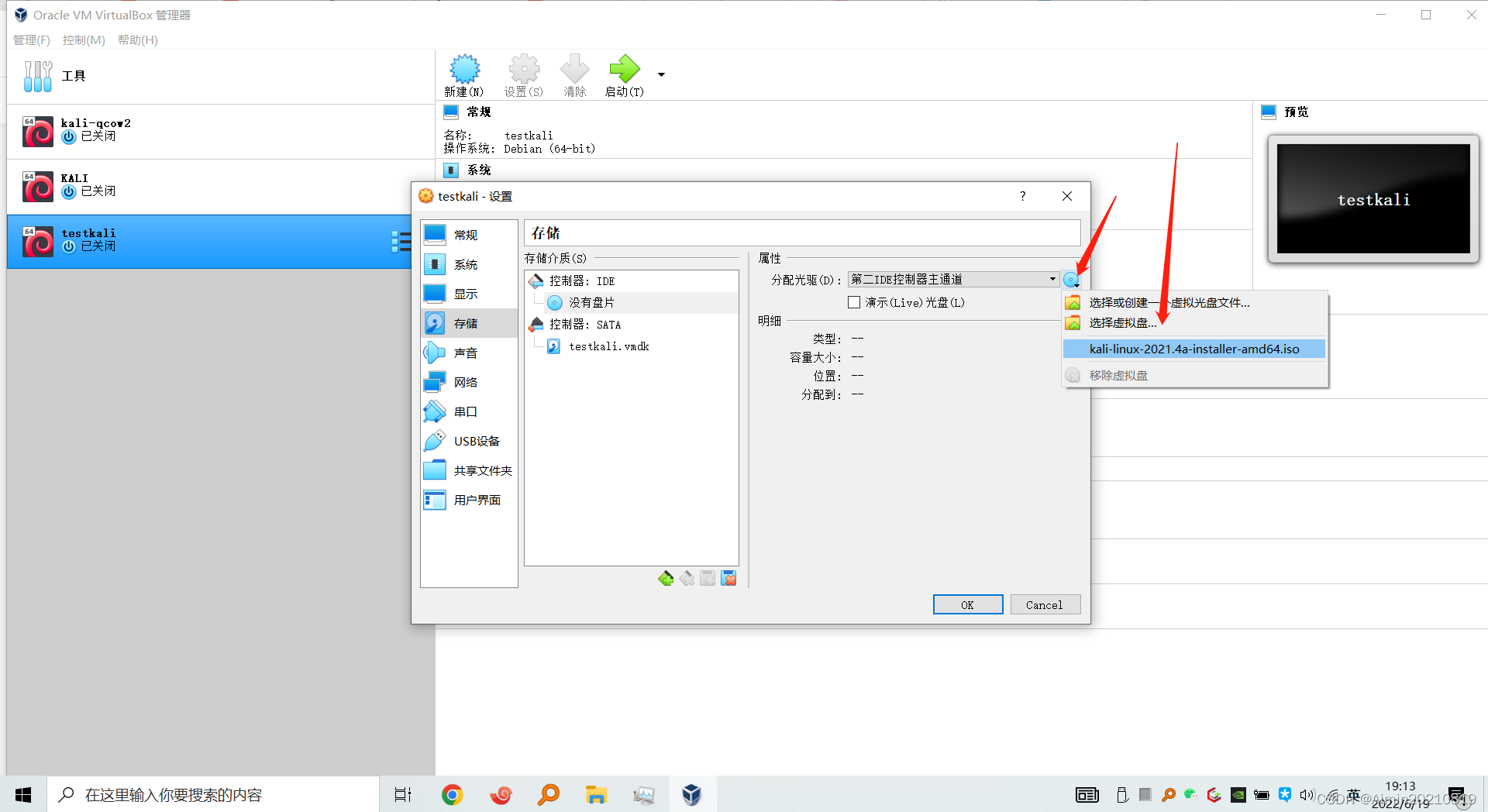This screenshot has width=1488, height=812.
Task: Open the 帮助(H) menu
Action: (x=138, y=40)
